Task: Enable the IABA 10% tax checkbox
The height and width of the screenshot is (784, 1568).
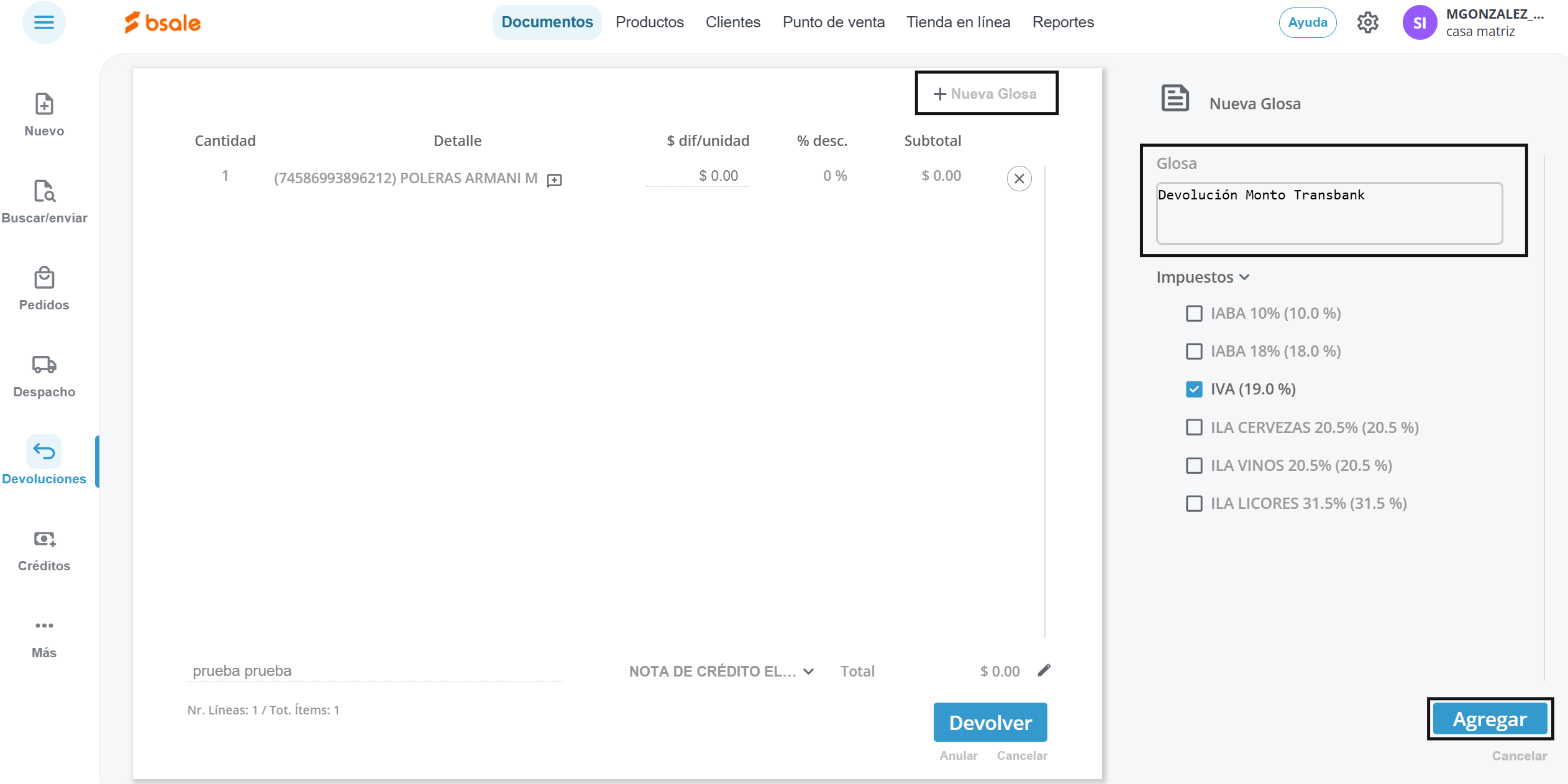Action: pos(1194,314)
